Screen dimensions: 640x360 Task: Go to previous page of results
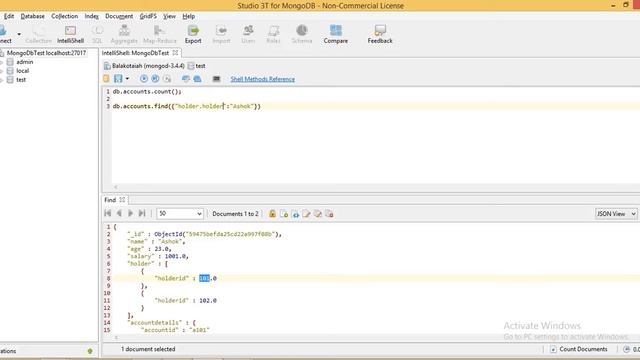tap(119, 213)
